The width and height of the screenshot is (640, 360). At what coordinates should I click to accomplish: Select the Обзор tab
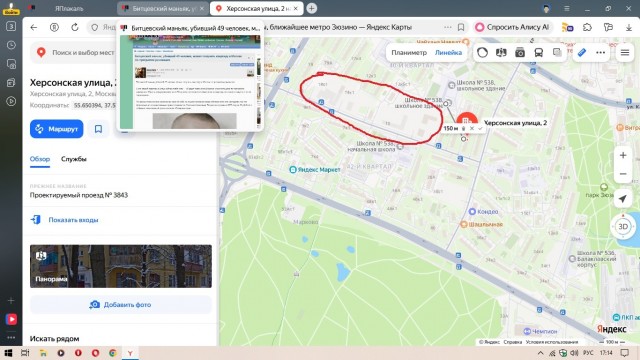coord(40,159)
